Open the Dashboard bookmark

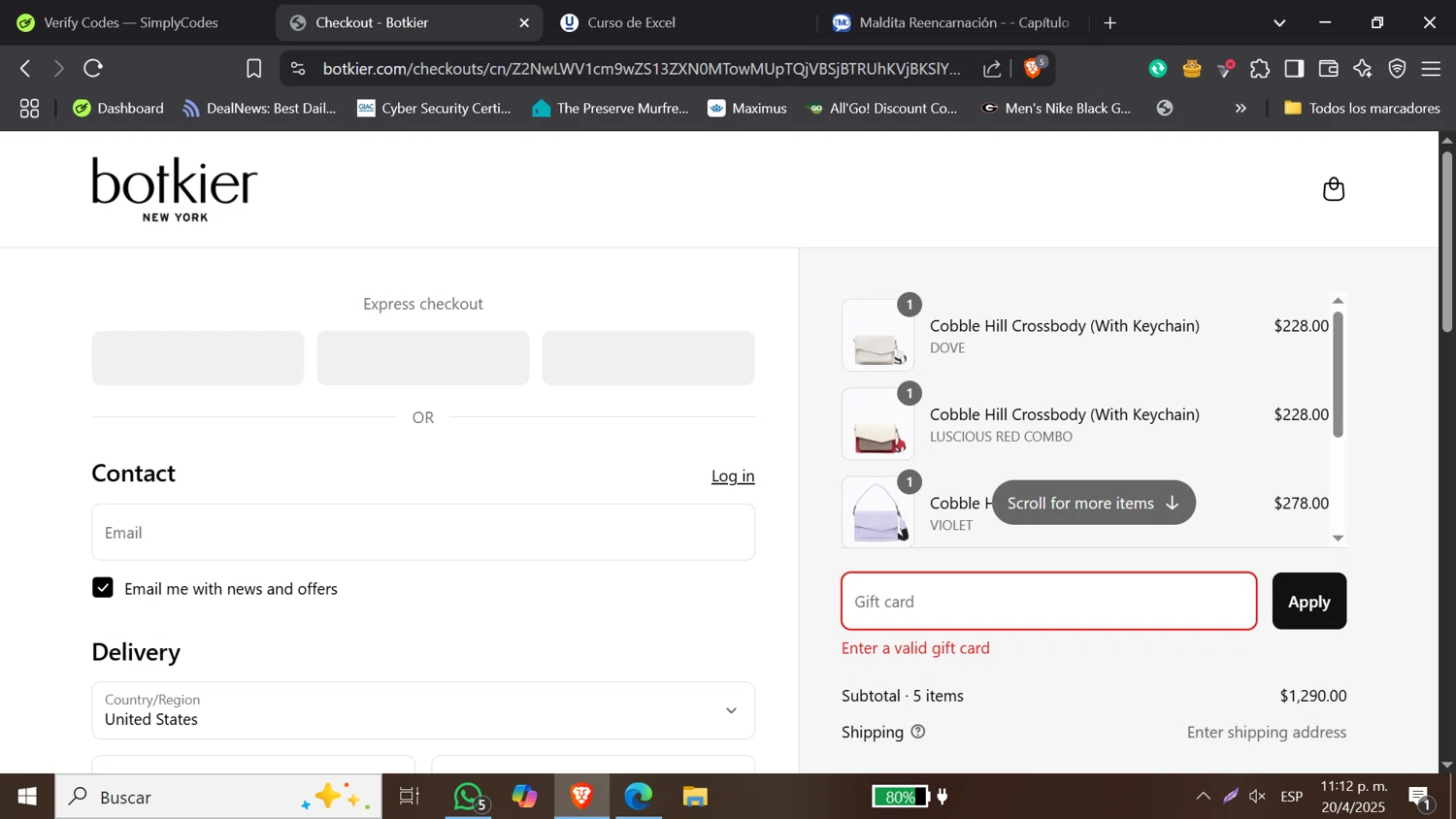pos(118,109)
